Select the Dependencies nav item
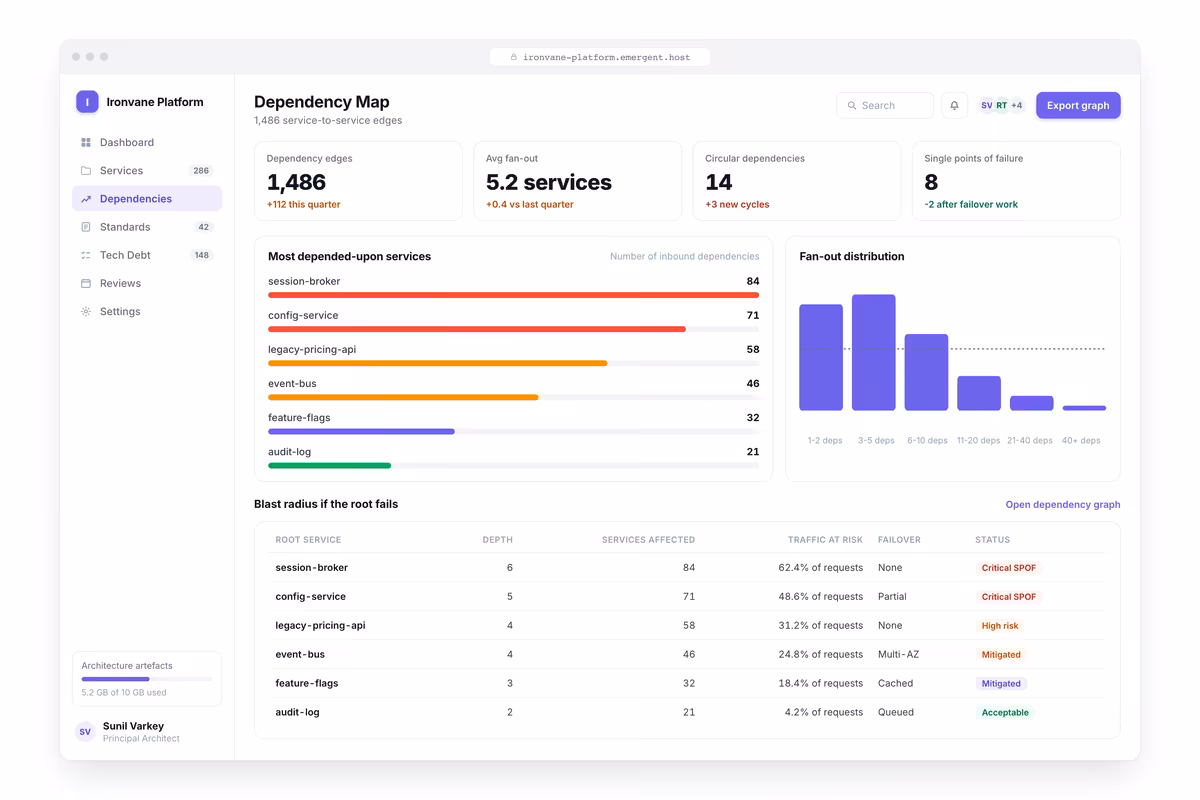 [x=147, y=199]
